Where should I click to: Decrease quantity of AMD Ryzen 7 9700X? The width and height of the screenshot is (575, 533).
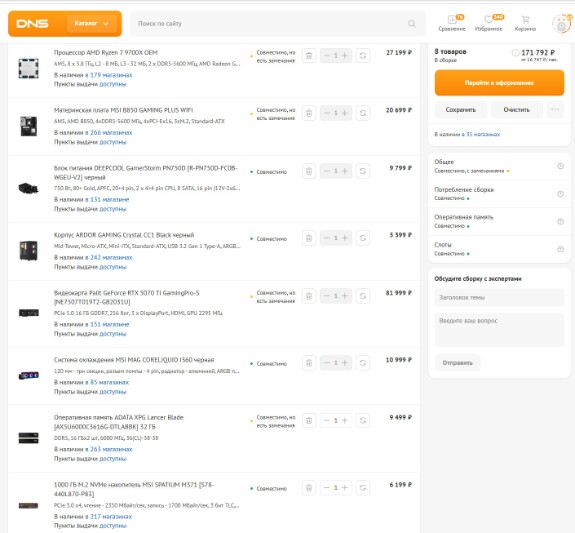[x=327, y=55]
